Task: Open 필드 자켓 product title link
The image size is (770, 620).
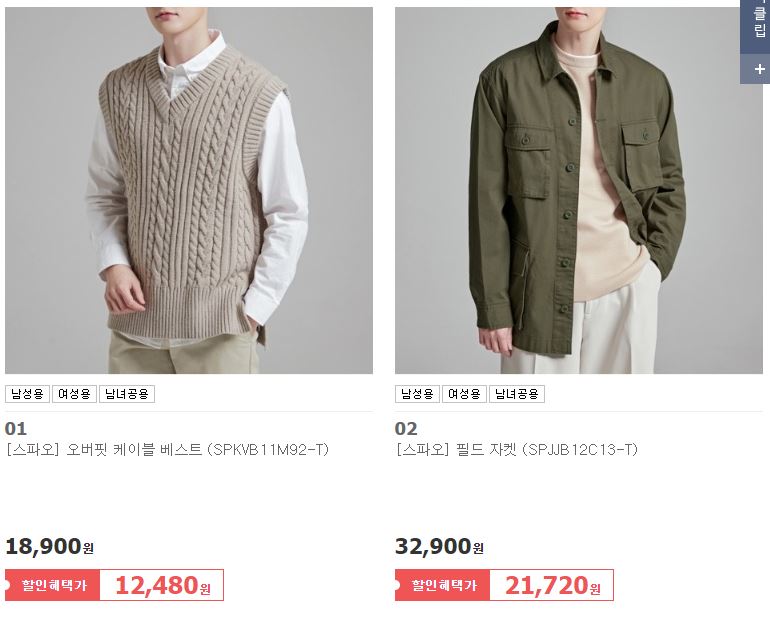Action: (516, 450)
